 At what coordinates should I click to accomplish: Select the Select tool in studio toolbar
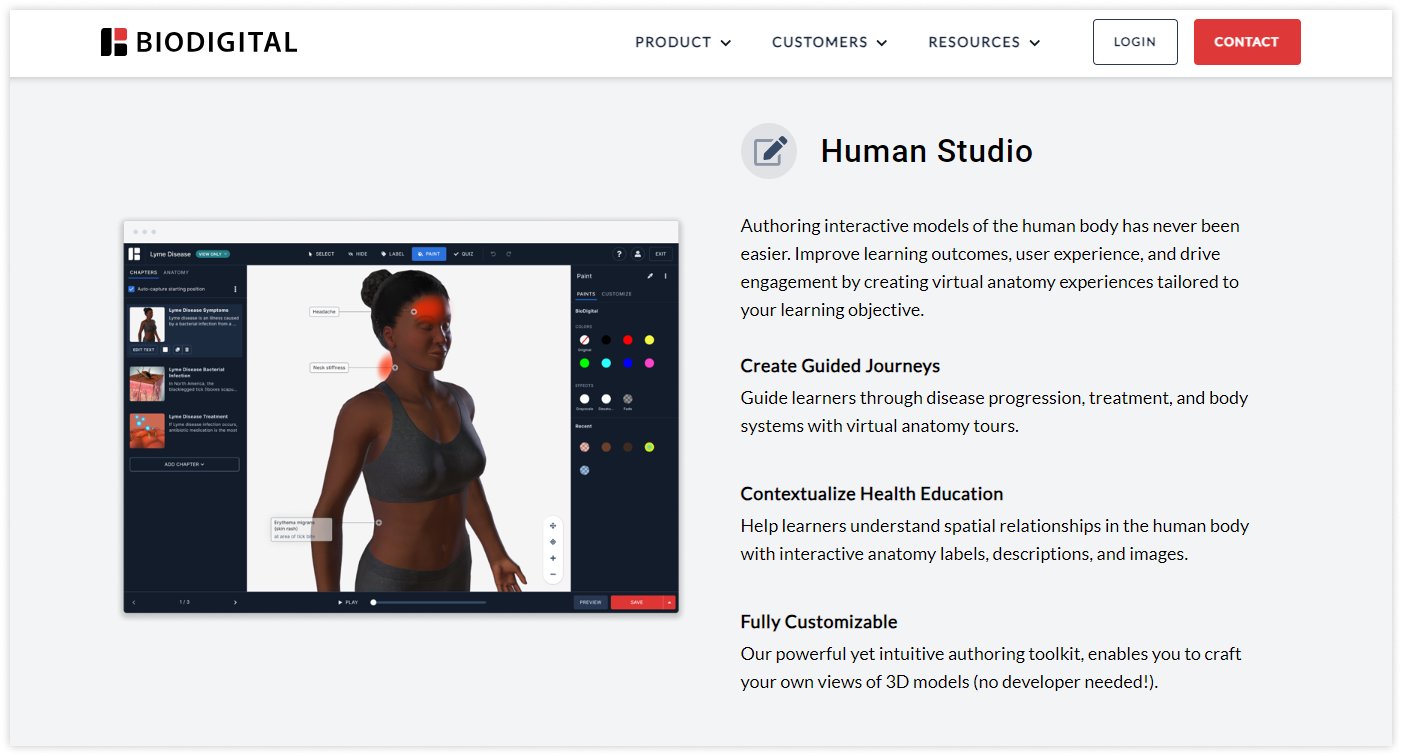(322, 254)
